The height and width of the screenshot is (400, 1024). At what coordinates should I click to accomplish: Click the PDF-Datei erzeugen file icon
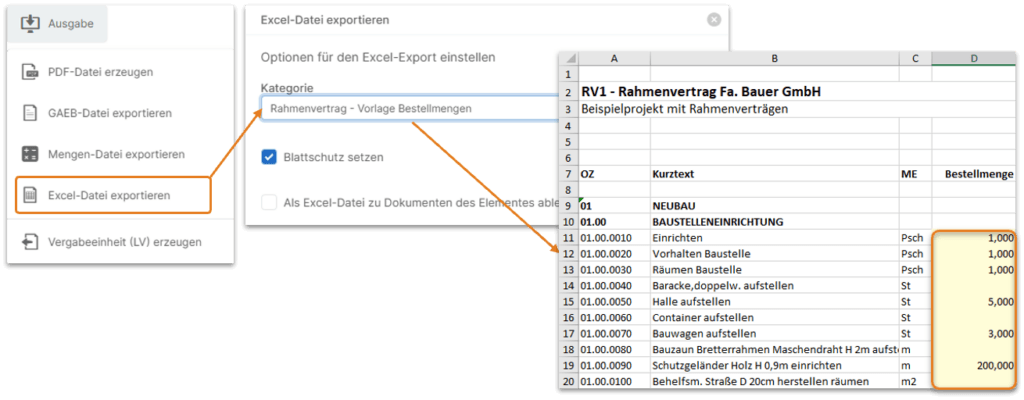coord(30,71)
